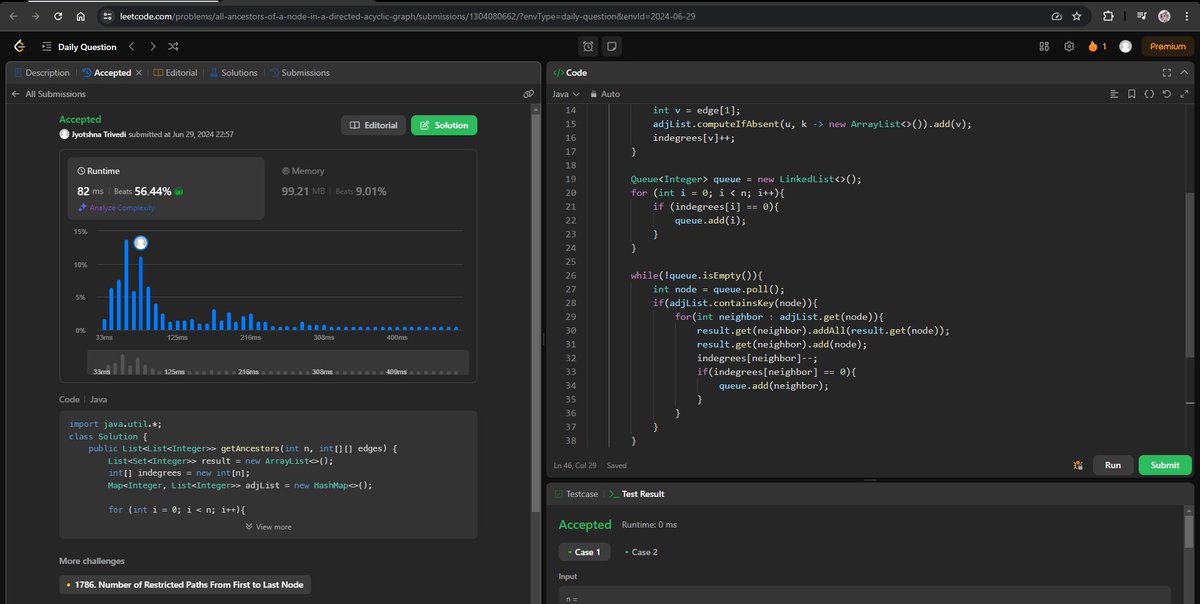Image resolution: width=1200 pixels, height=604 pixels.
Task: Expand the editor diagonal arrows icon
Action: pyautogui.click(x=1185, y=94)
